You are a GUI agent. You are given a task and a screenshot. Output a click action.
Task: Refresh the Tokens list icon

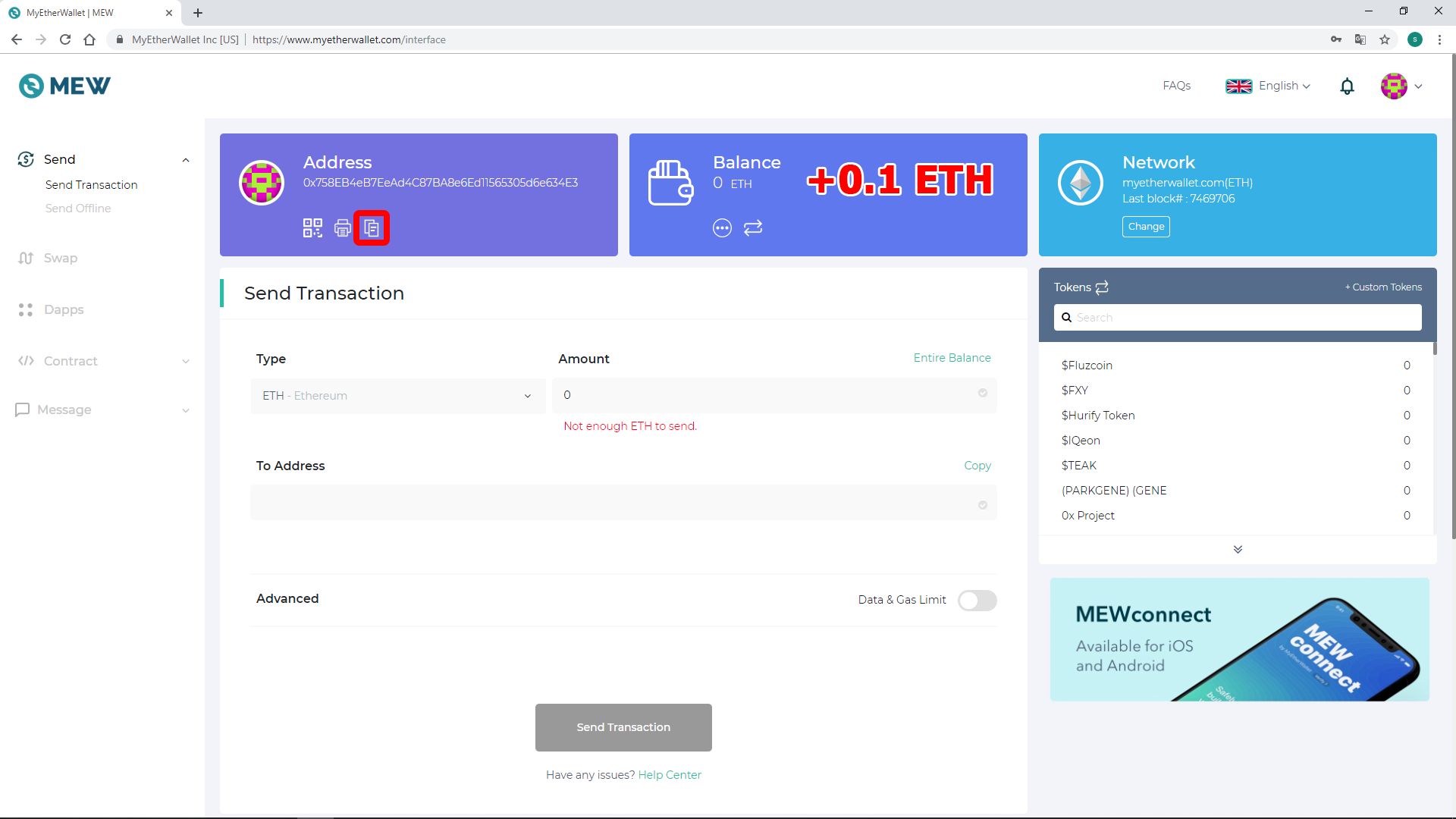point(1102,287)
